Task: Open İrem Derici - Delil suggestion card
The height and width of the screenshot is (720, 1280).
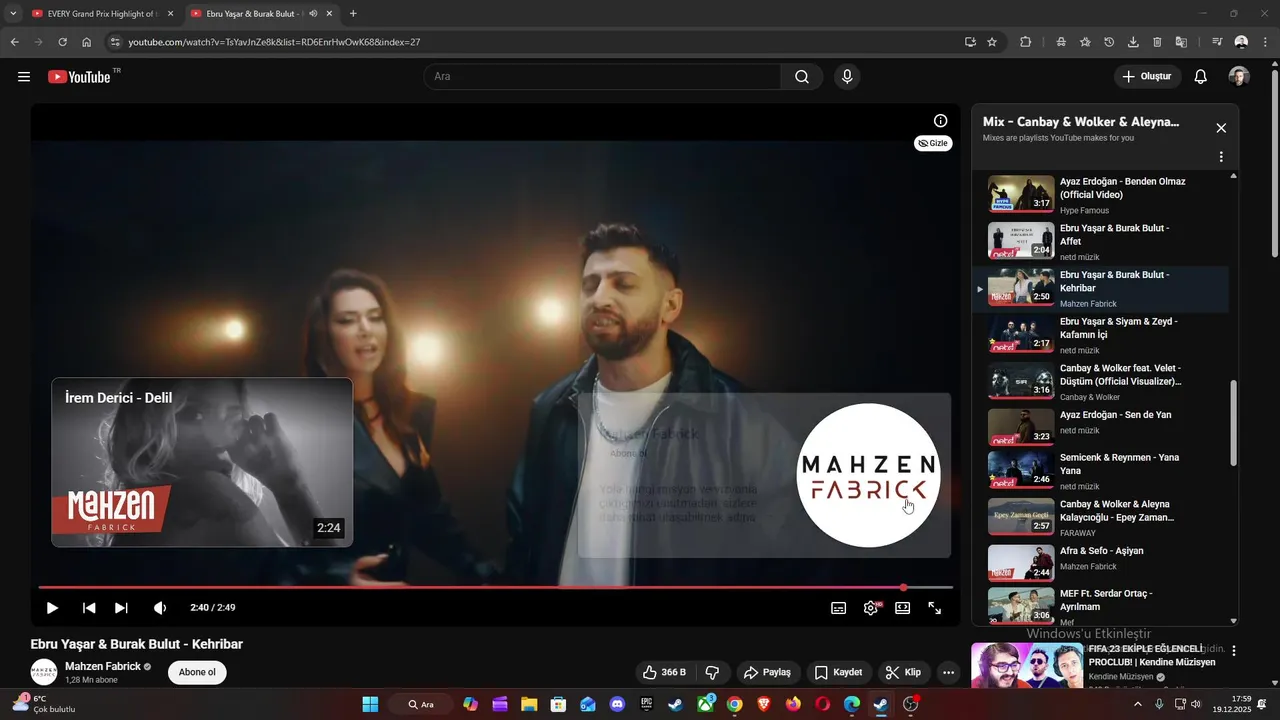Action: pos(202,462)
